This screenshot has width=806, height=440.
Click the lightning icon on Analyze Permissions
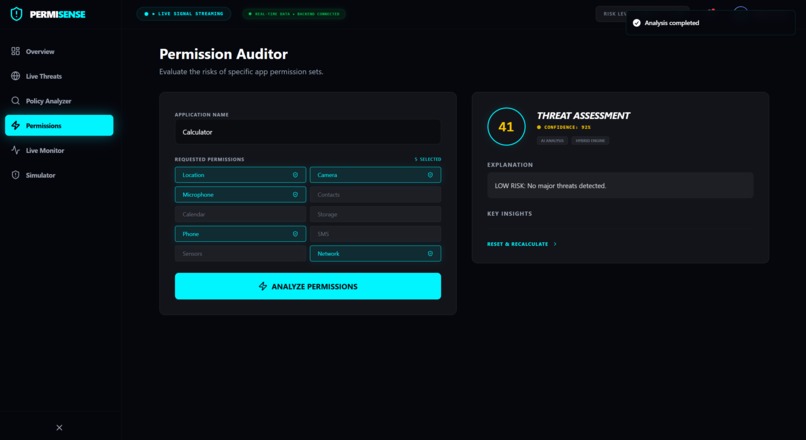click(263, 286)
